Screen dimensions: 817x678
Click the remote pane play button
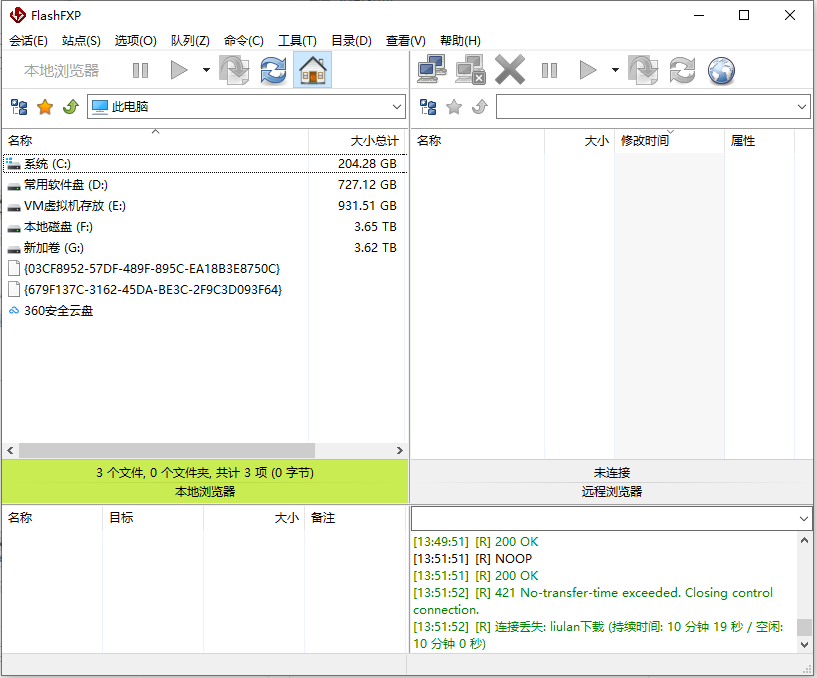click(x=588, y=70)
